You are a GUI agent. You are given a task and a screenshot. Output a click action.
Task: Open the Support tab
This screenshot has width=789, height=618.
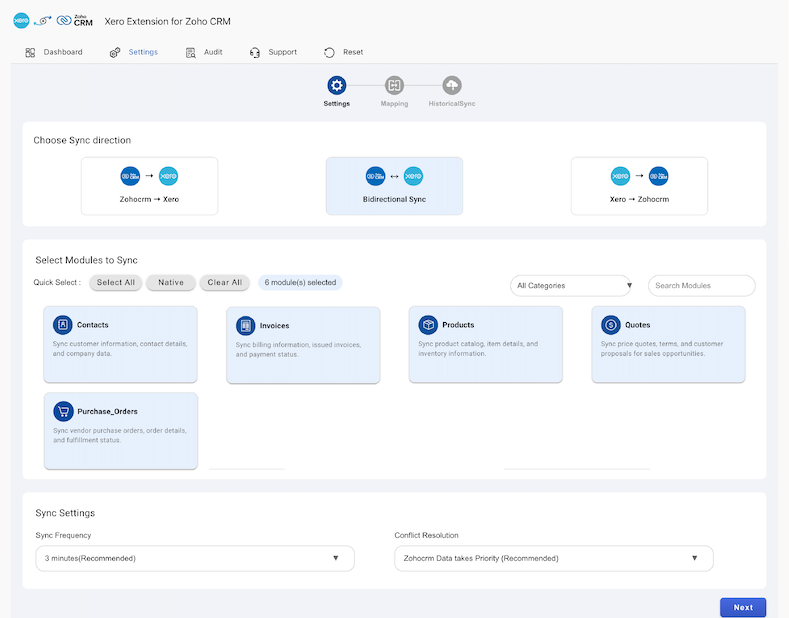click(273, 52)
